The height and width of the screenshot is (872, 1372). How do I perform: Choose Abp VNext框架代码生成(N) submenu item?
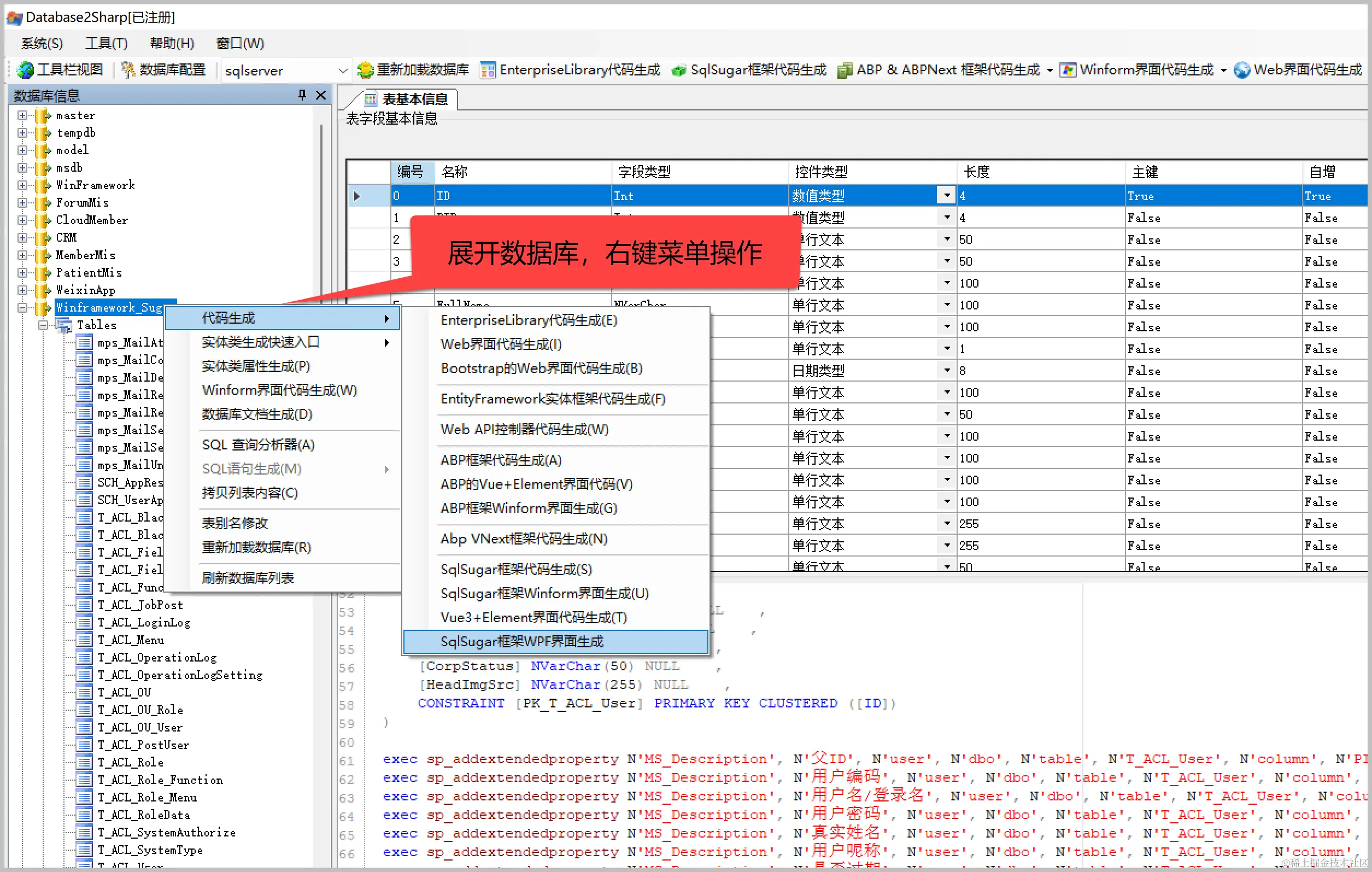point(555,539)
